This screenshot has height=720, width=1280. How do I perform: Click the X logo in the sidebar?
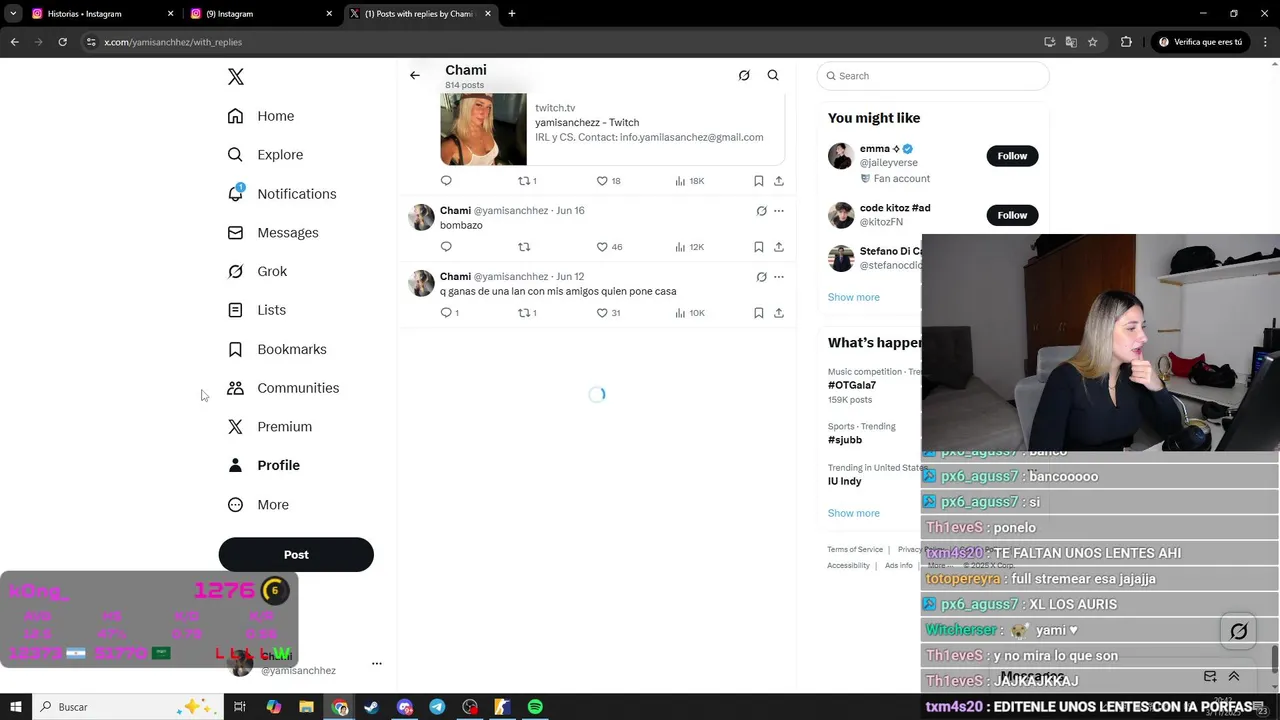(235, 77)
